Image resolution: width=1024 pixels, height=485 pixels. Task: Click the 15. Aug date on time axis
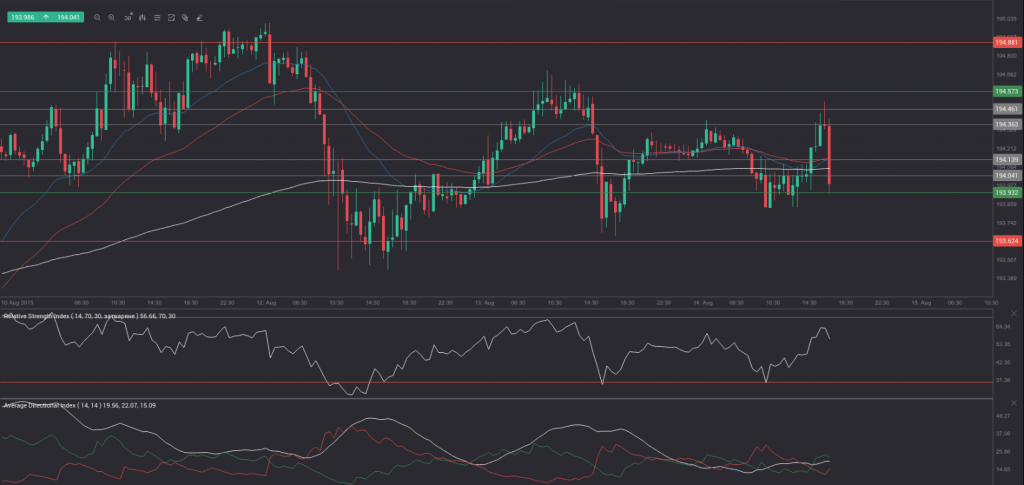[921, 301]
